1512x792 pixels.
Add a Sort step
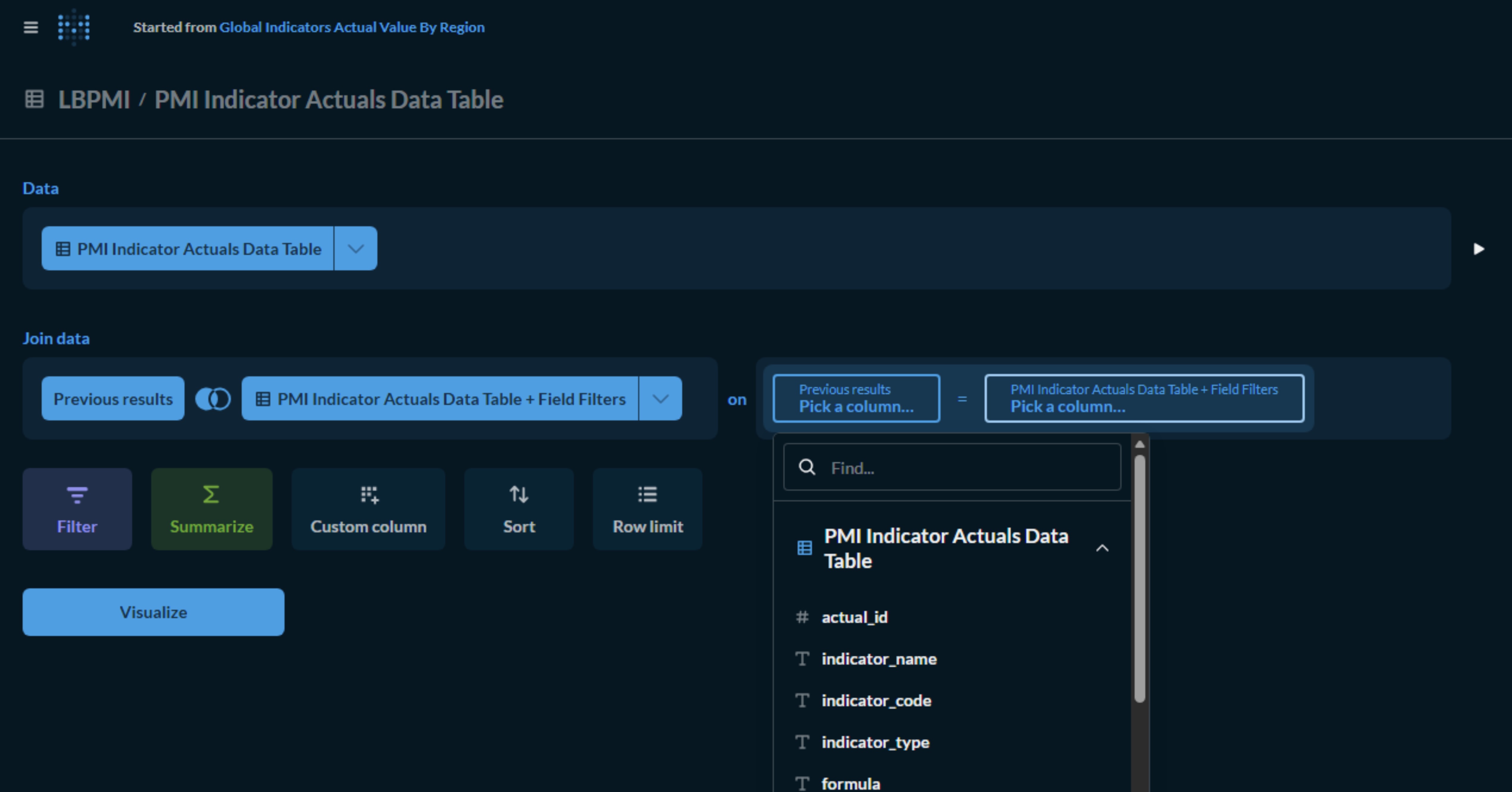(519, 509)
